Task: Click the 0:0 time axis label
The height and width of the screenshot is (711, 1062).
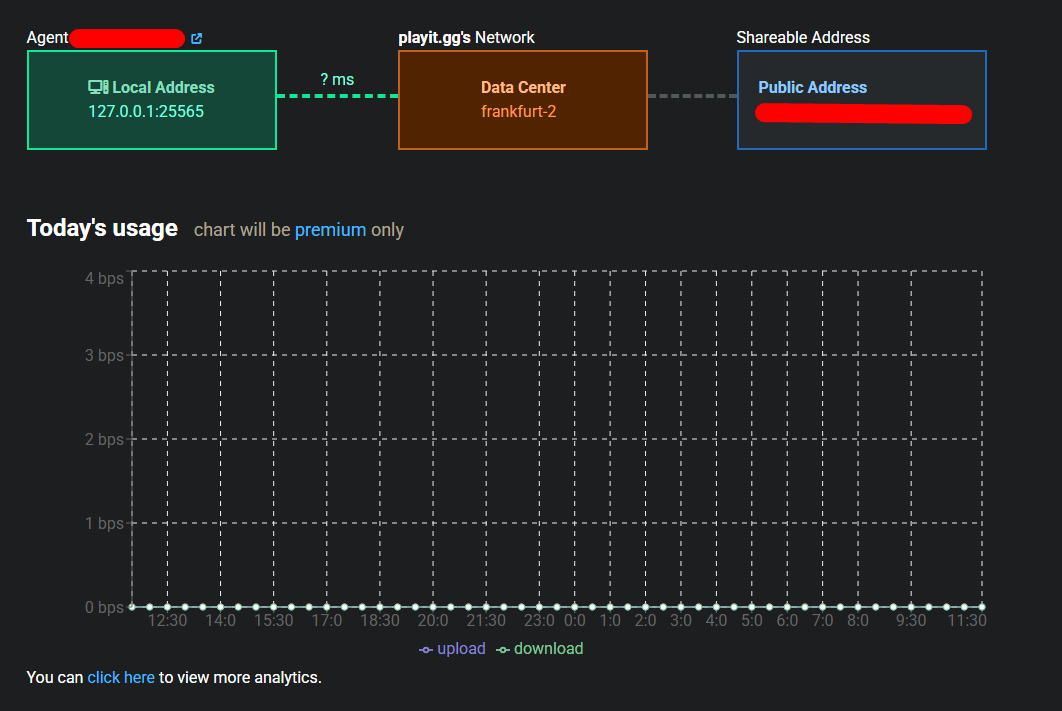Action: coord(575,621)
